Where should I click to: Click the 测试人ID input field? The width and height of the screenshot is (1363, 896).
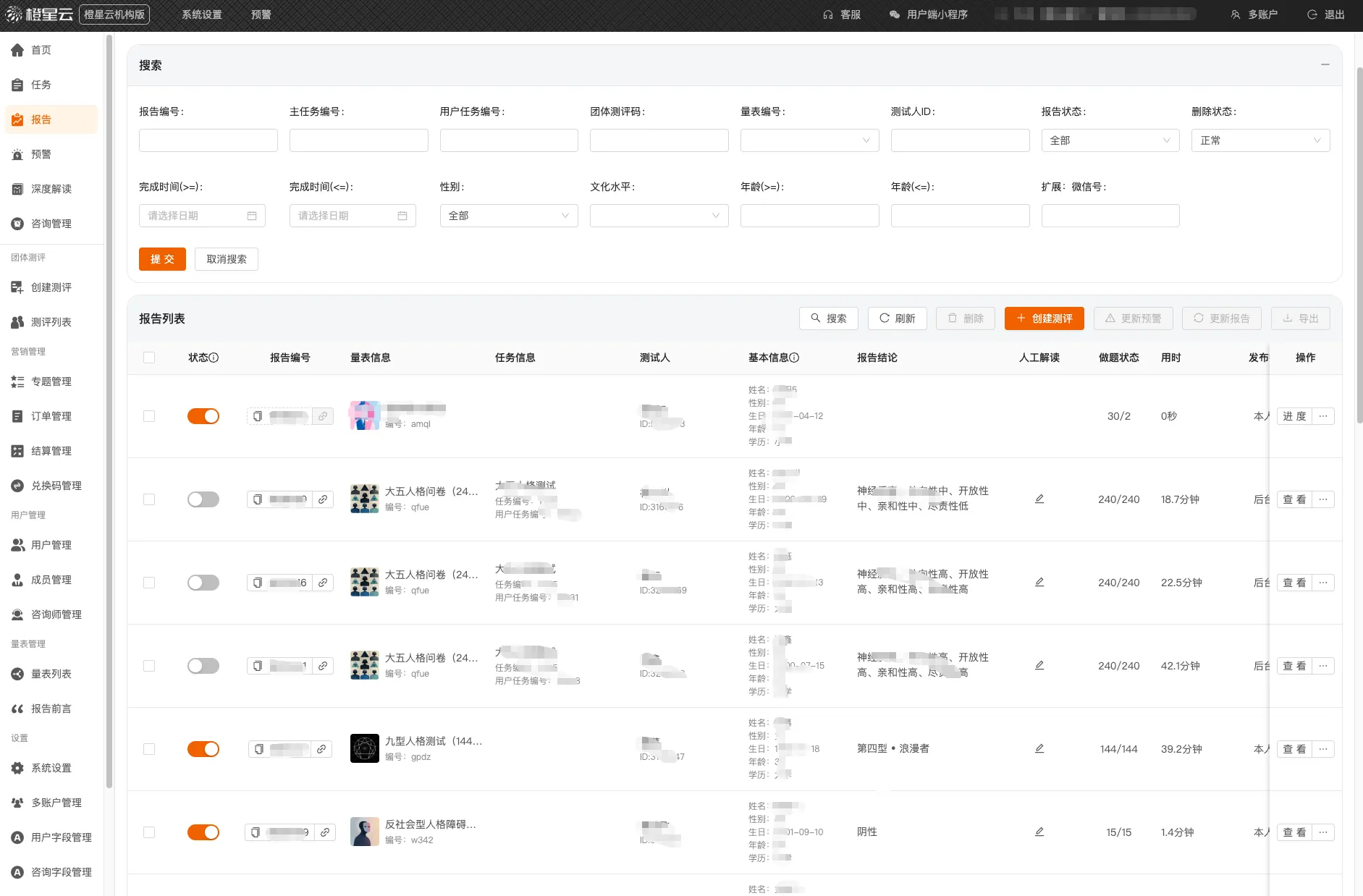pos(960,140)
